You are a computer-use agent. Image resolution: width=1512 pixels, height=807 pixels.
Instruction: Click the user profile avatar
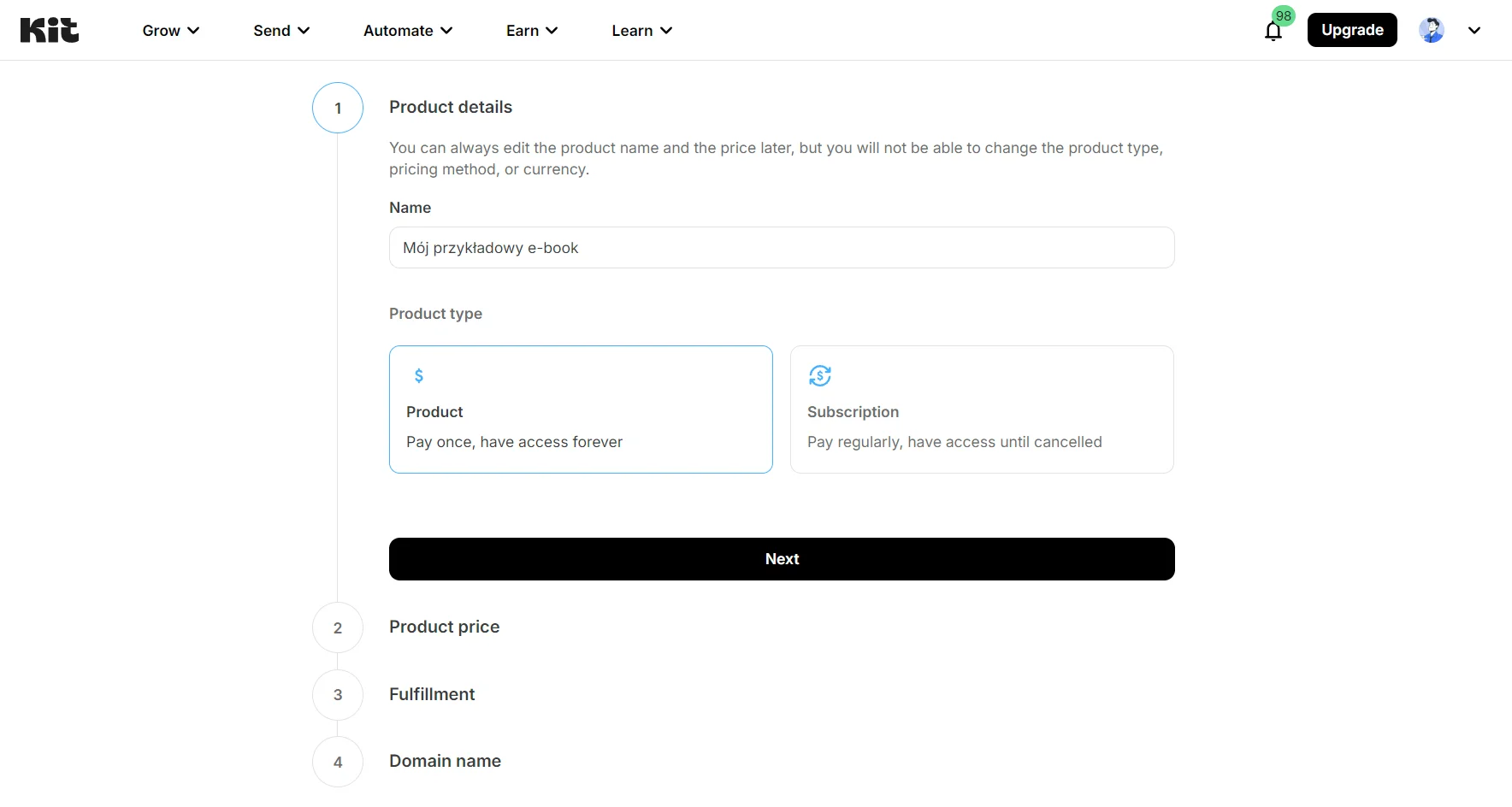point(1431,30)
